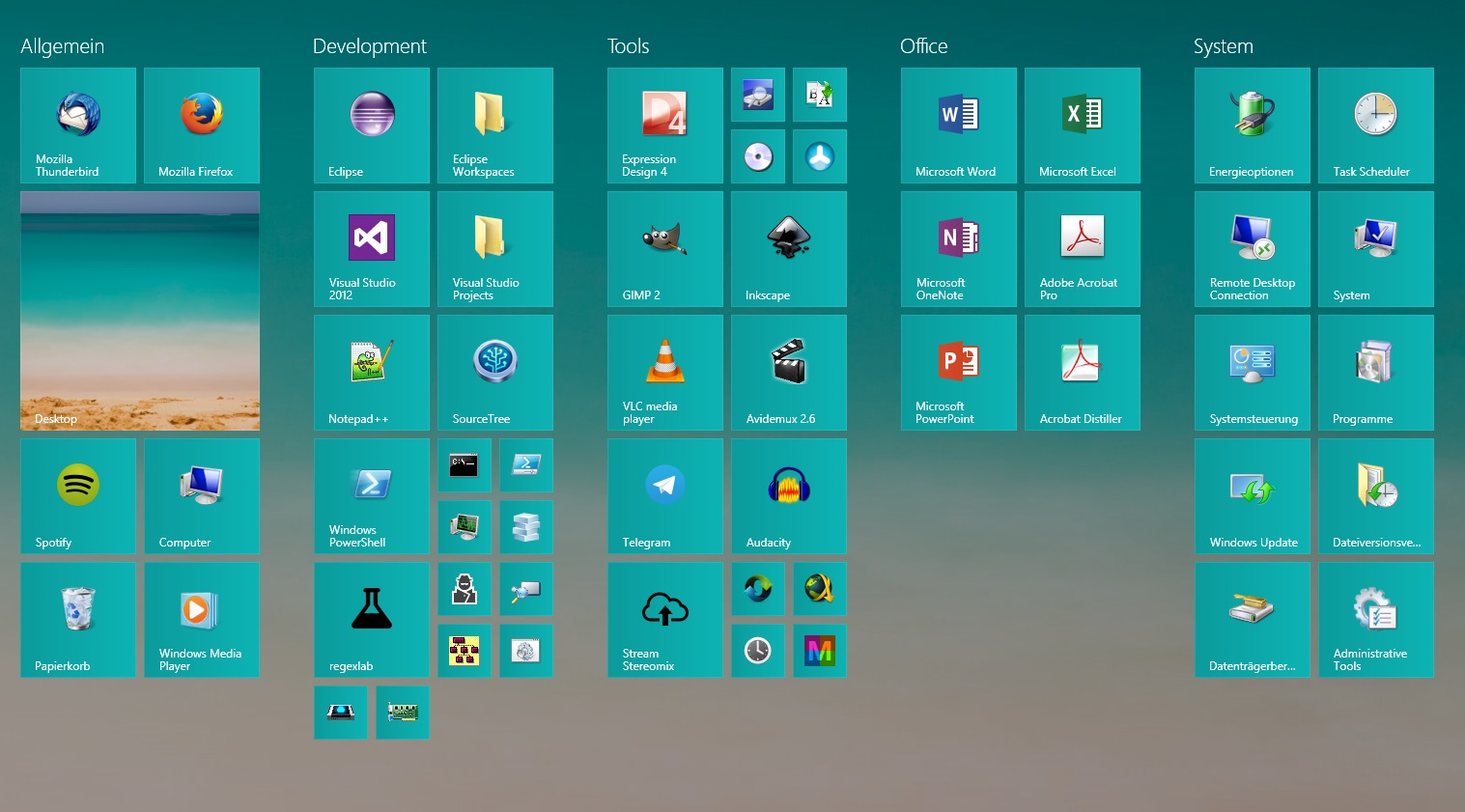The height and width of the screenshot is (812, 1465).
Task: Launch Inkscape
Action: (789, 249)
